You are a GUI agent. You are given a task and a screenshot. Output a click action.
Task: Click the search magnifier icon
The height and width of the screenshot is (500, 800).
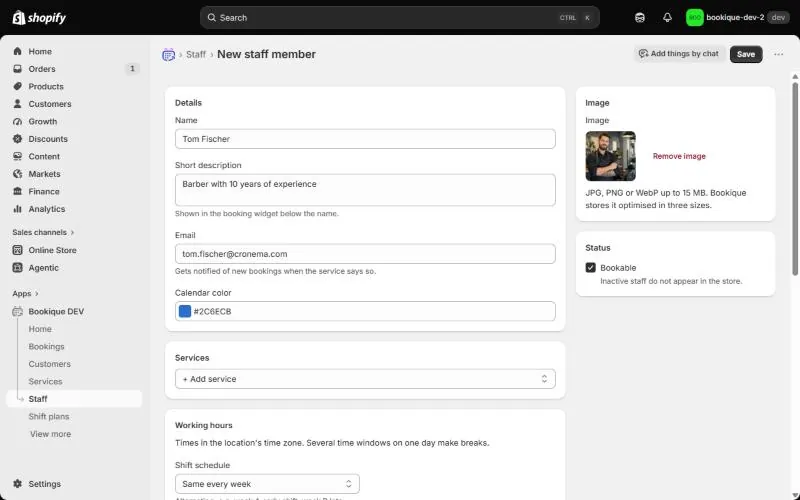click(211, 18)
